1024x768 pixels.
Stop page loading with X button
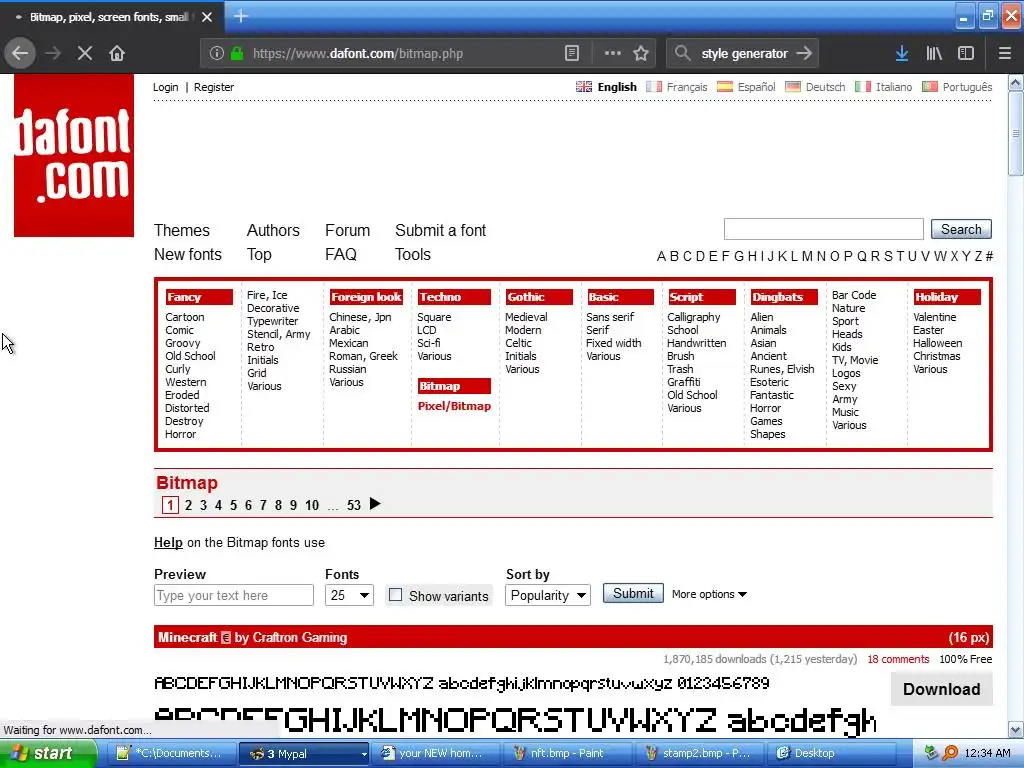click(85, 54)
